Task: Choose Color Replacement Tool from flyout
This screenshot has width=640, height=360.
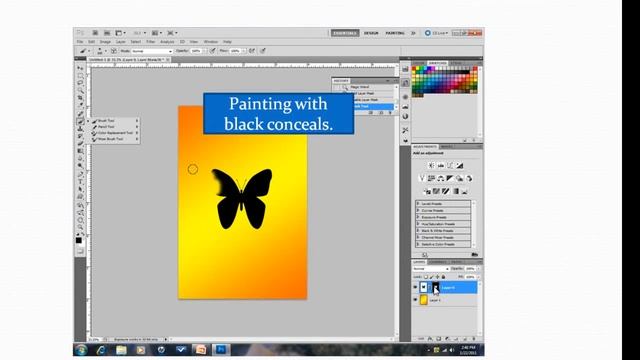Action: tap(115, 133)
